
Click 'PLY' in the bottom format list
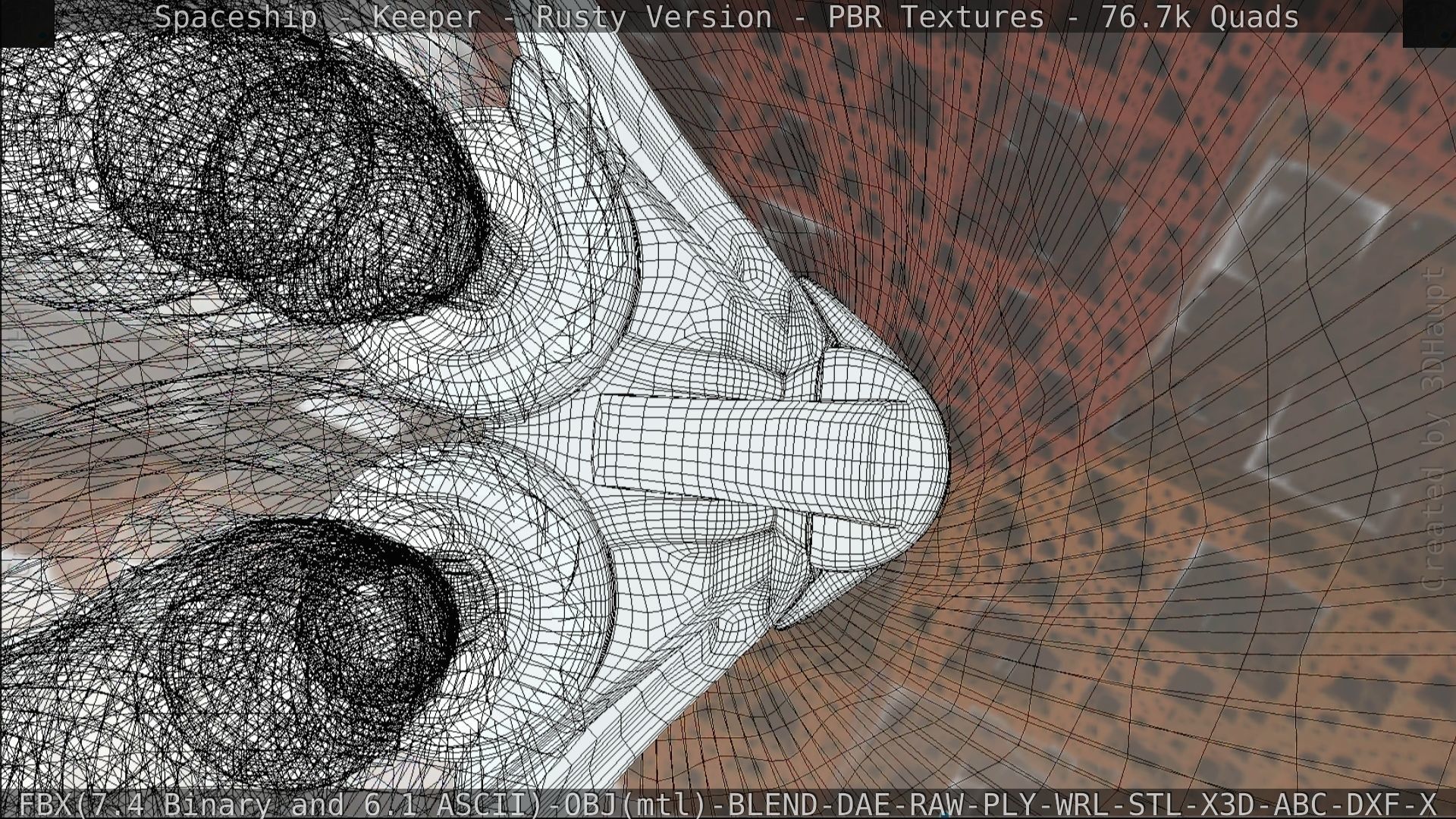coord(1009,804)
